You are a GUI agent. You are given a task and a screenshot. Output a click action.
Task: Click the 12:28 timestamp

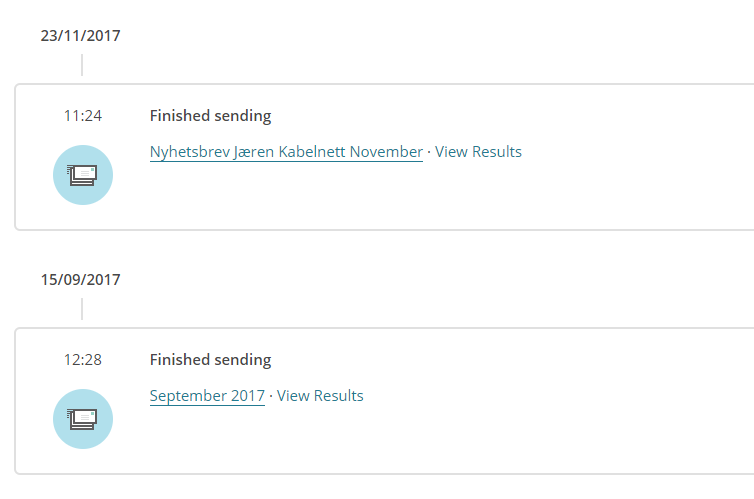tap(82, 360)
